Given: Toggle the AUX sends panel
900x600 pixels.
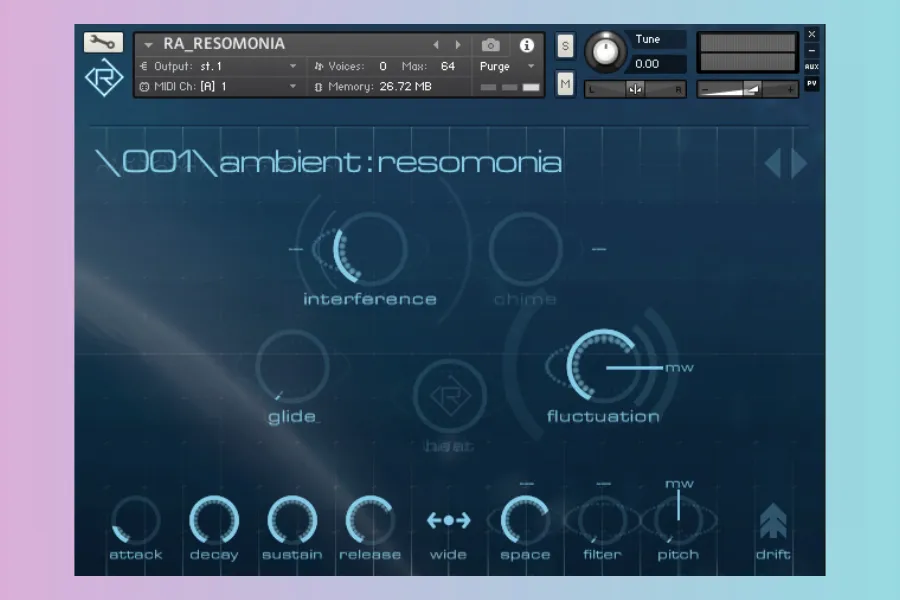Looking at the screenshot, I should point(812,67).
